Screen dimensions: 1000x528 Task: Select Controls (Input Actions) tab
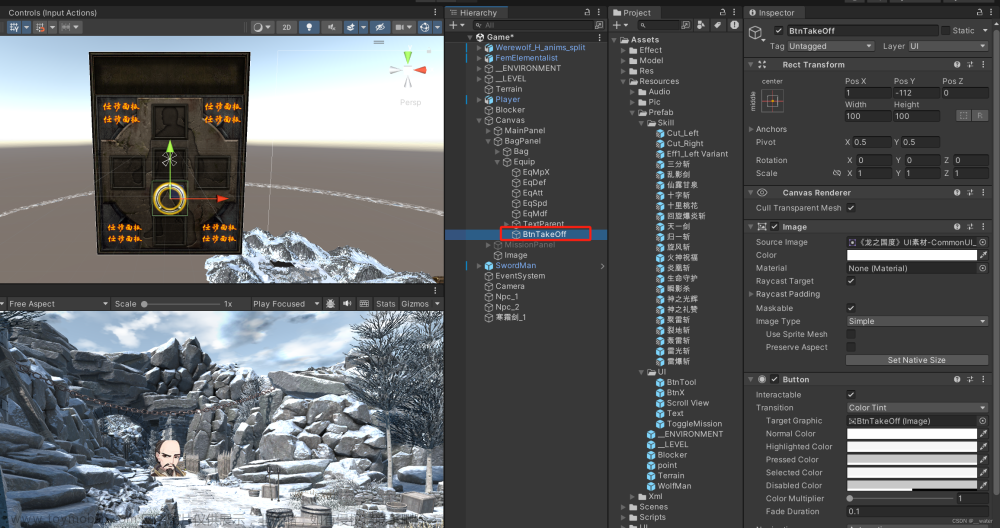pos(52,13)
